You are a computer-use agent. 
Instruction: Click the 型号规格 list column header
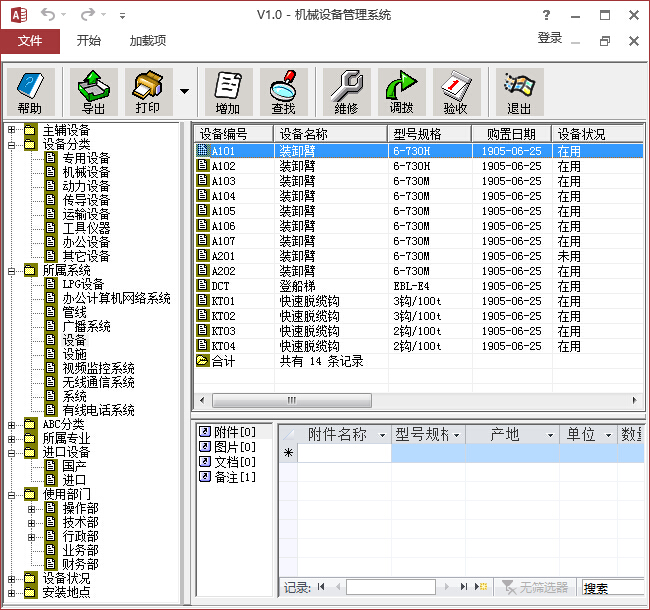pos(430,134)
